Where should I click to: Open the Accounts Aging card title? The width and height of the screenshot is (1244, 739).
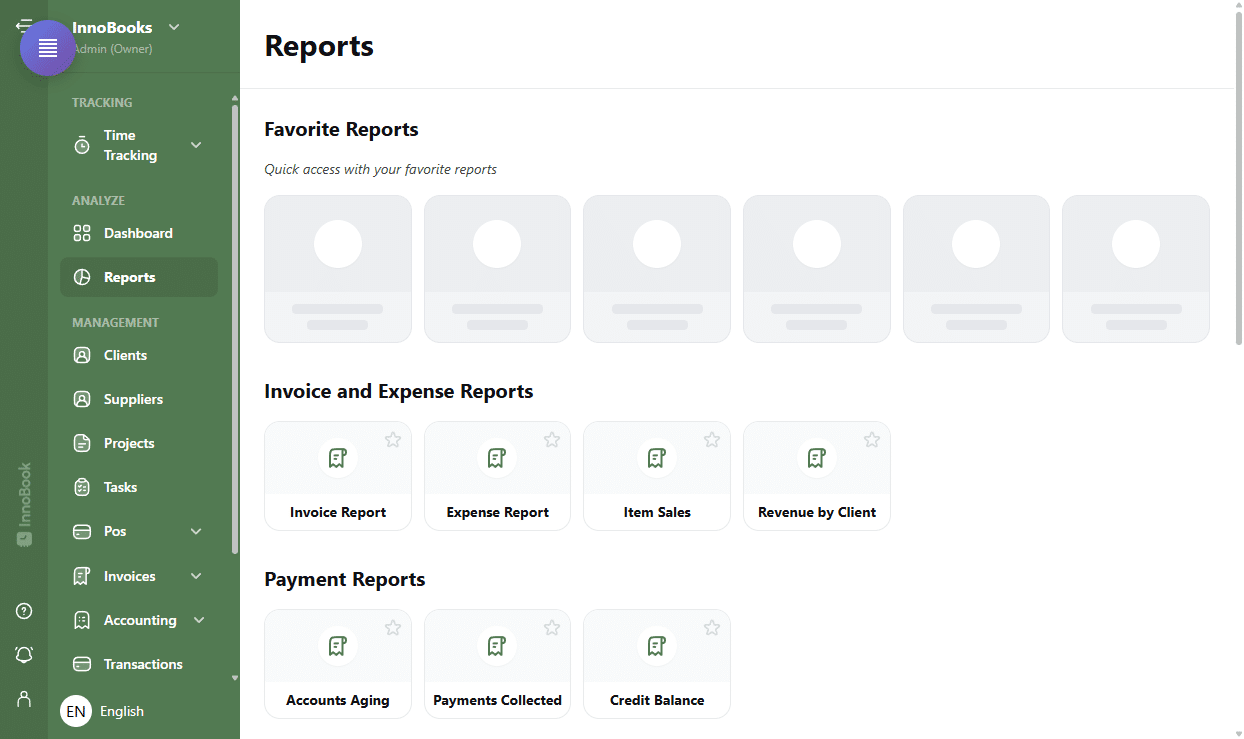pos(338,700)
